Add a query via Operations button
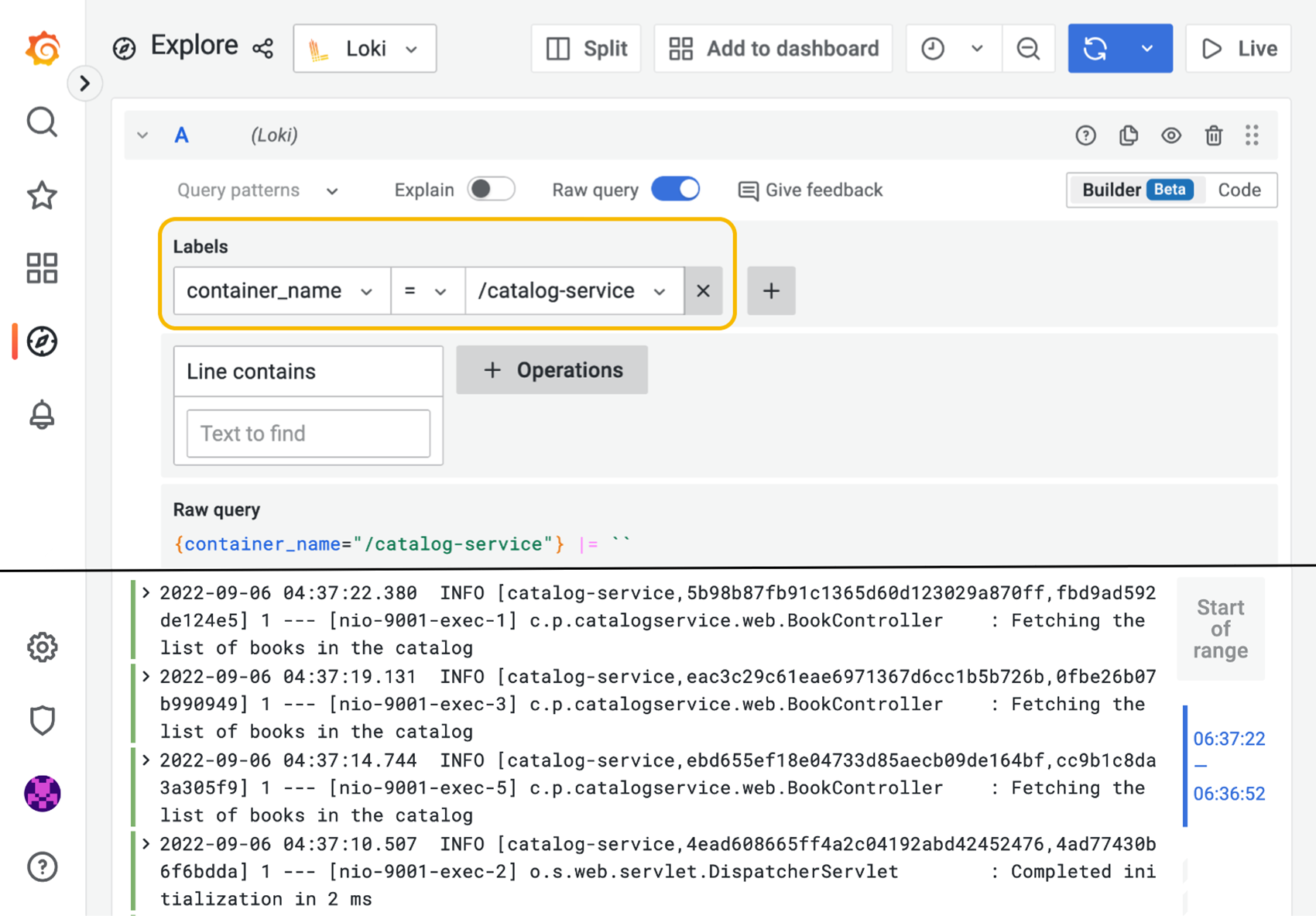This screenshot has width=1316, height=916. tap(552, 370)
